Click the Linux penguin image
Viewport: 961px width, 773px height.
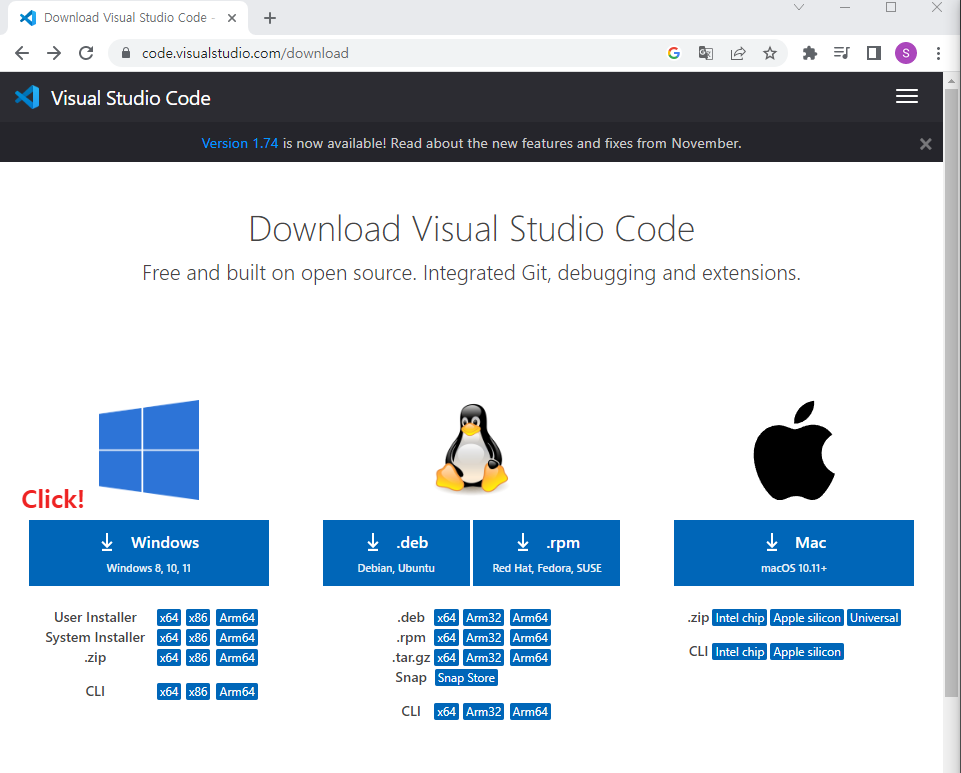coord(471,448)
